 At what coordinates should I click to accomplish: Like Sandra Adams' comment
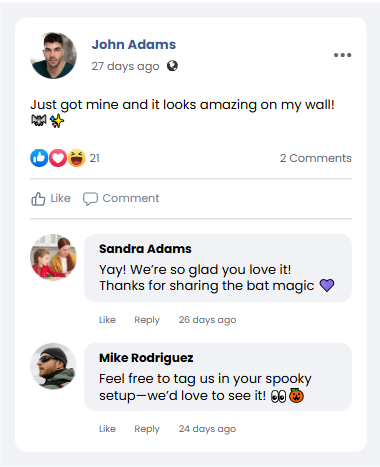click(107, 320)
